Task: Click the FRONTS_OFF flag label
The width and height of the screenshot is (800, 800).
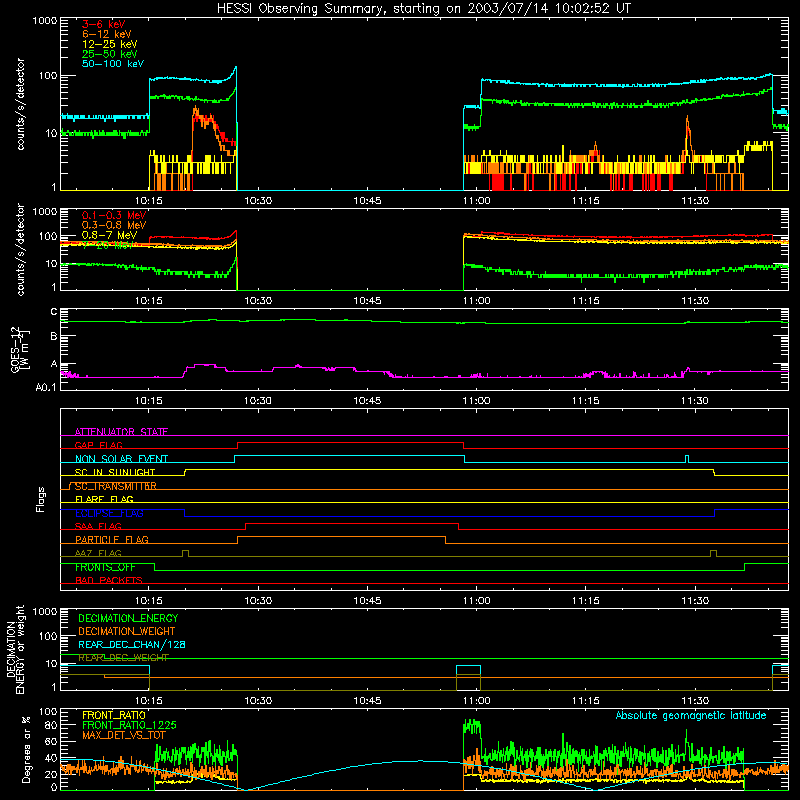Action: click(x=105, y=567)
